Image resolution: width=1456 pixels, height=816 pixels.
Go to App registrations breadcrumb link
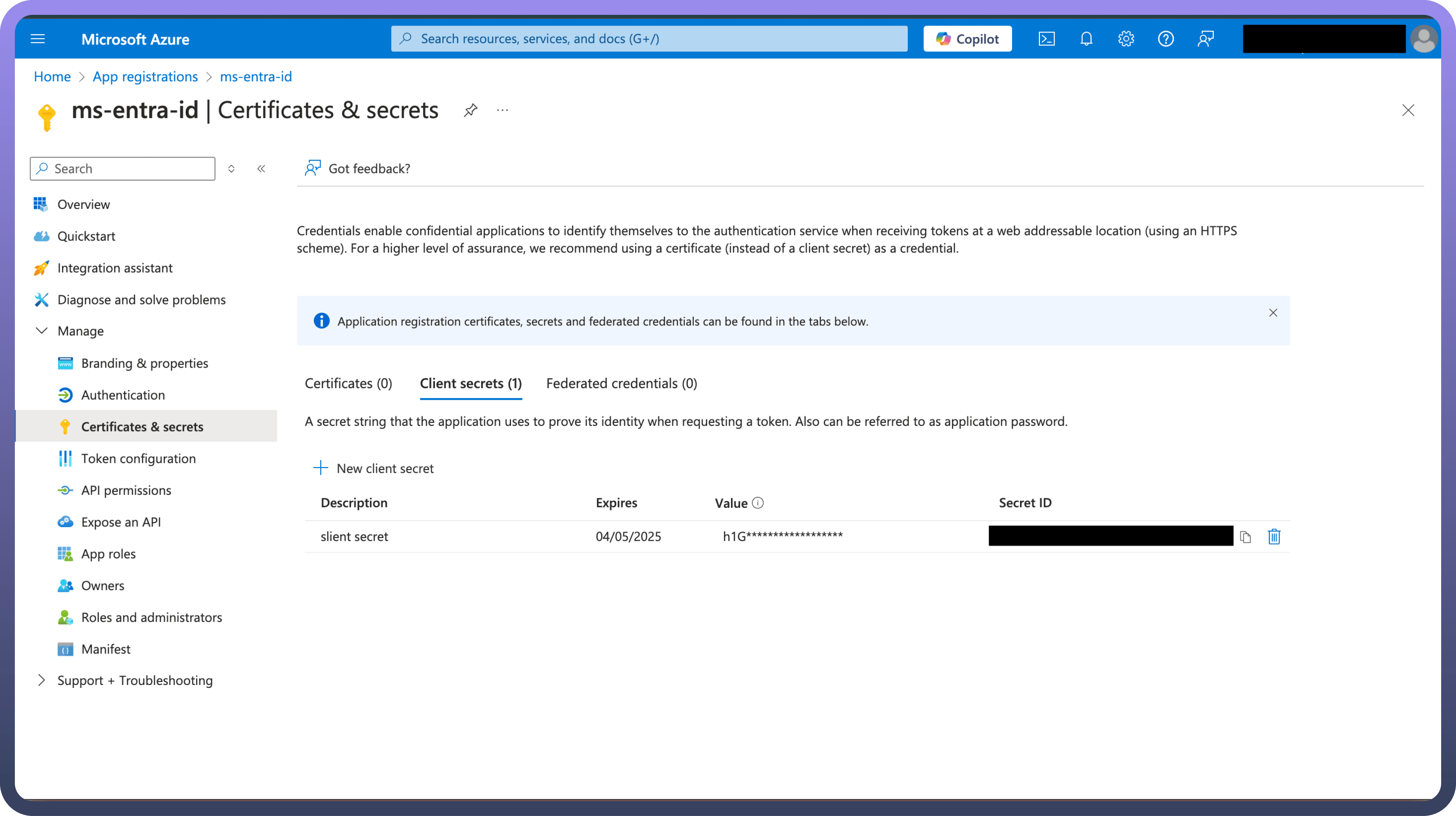click(145, 76)
